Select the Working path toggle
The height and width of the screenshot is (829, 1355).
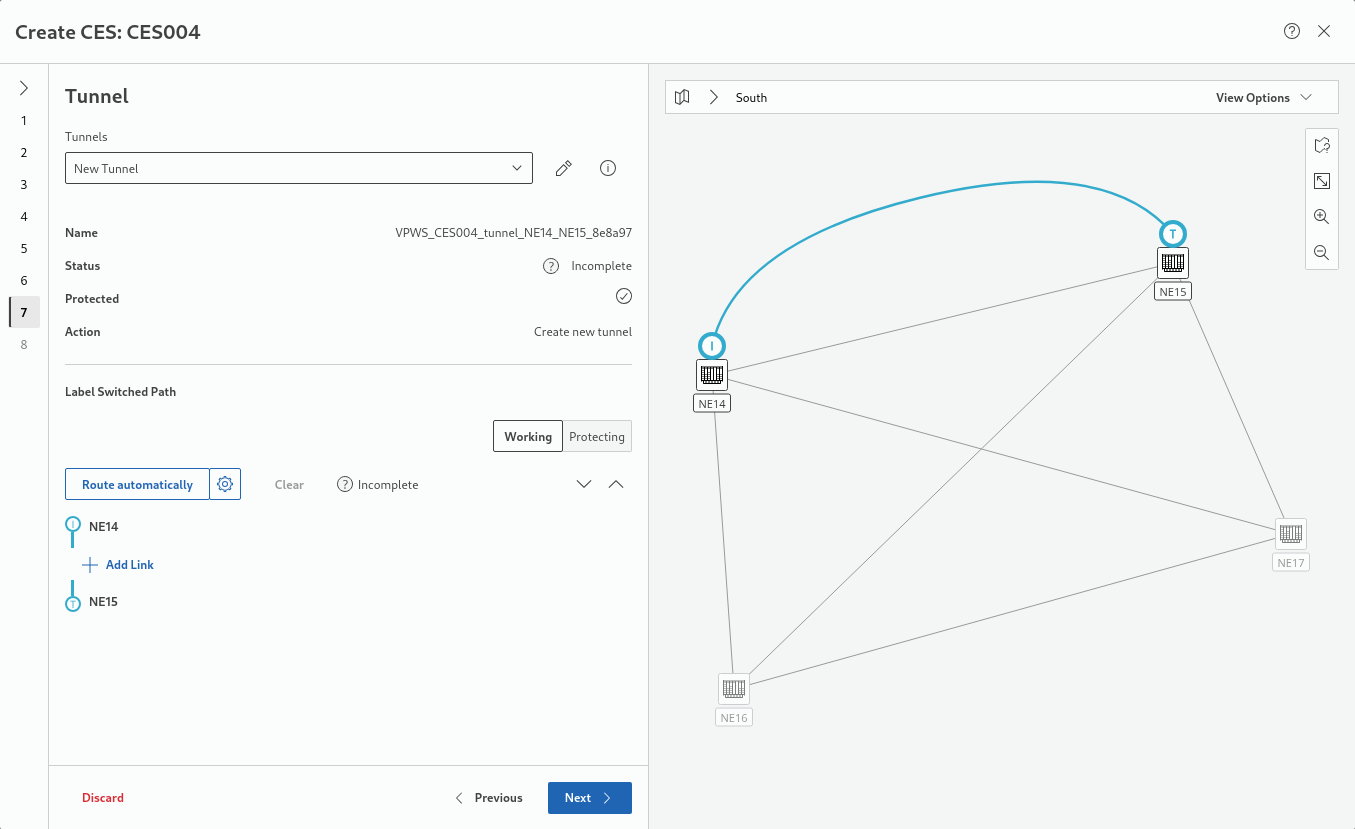point(527,436)
